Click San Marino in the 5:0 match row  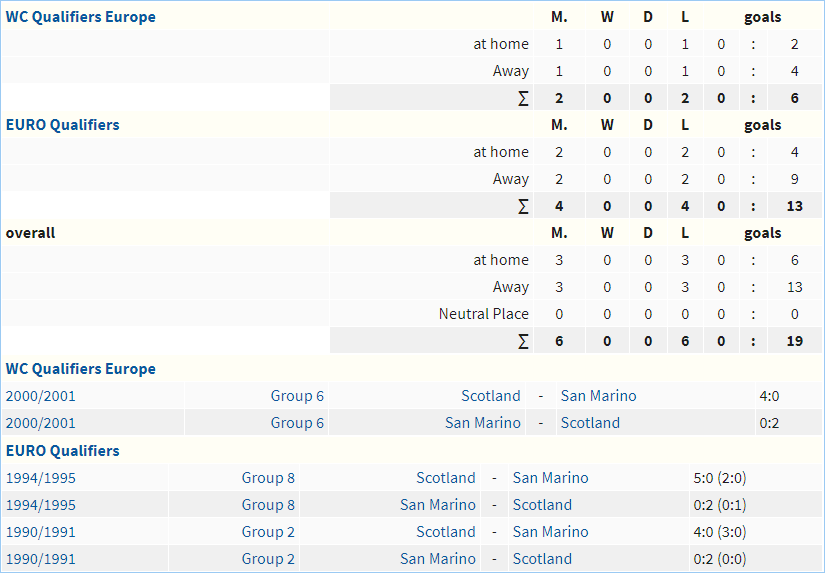(550, 478)
